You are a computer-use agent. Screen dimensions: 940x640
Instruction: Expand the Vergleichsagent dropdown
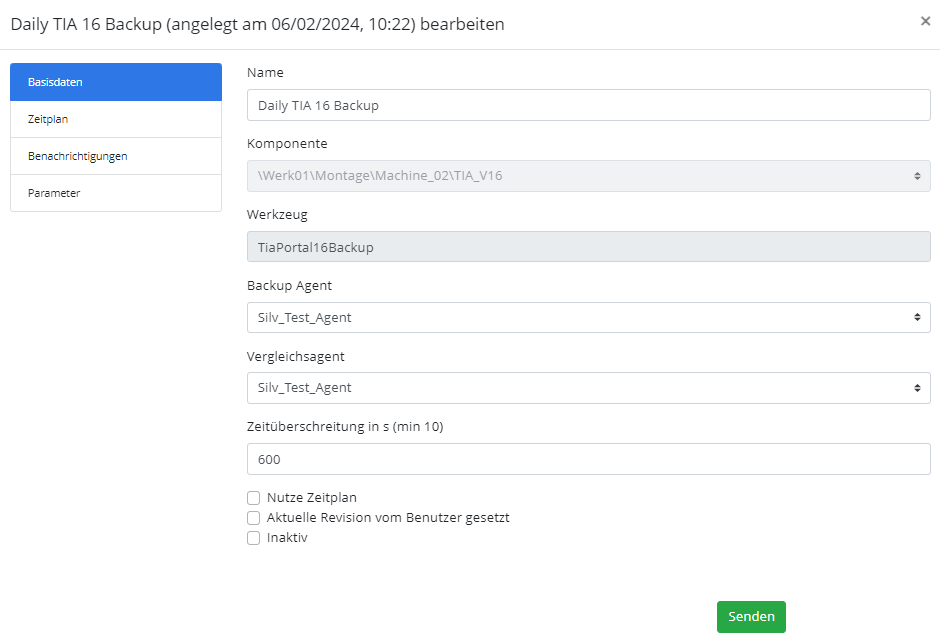click(588, 388)
